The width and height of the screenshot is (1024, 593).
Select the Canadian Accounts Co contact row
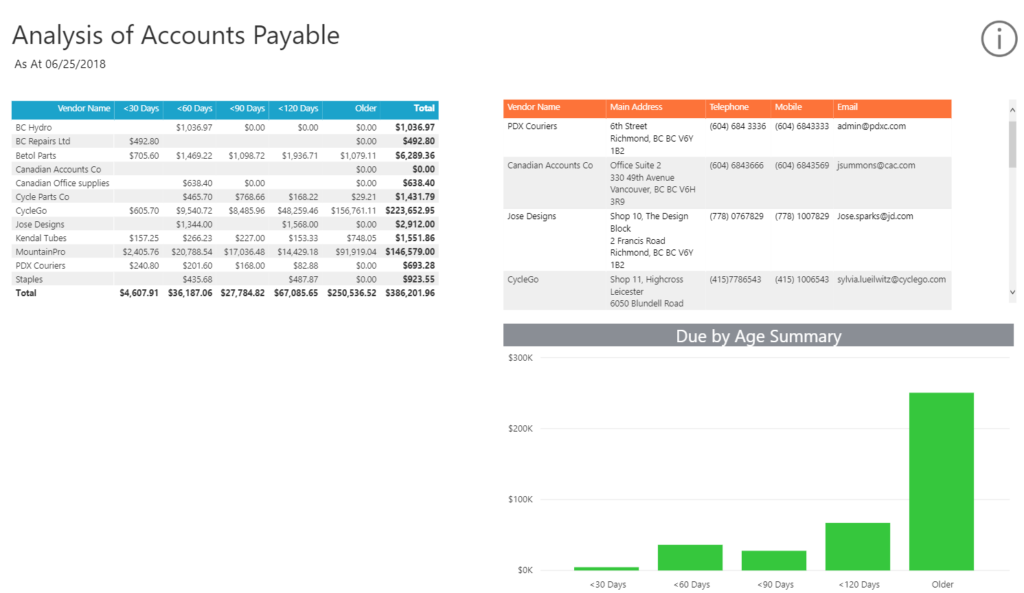550,163
